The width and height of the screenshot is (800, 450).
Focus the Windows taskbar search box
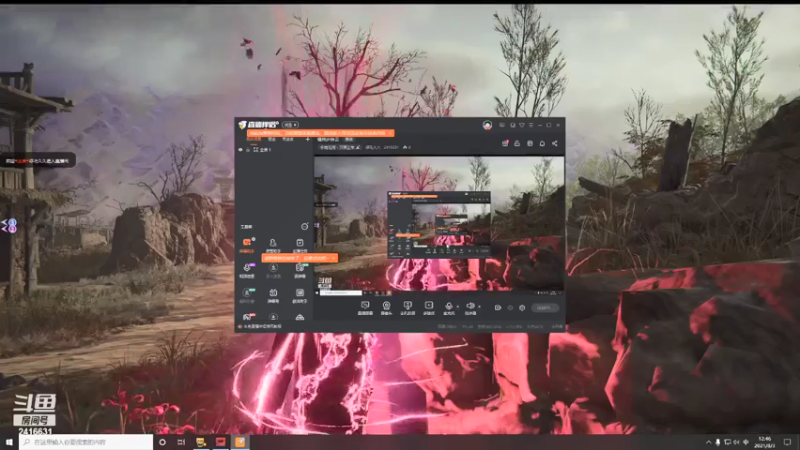click(x=86, y=442)
